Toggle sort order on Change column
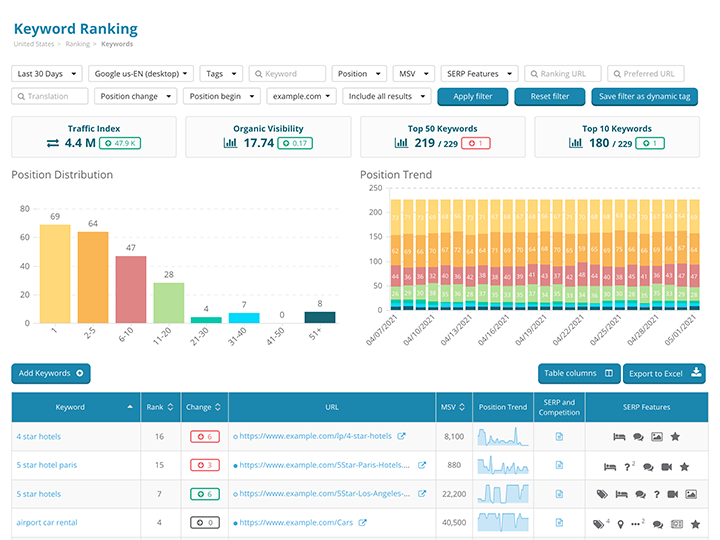The image size is (720, 540). pyautogui.click(x=217, y=407)
